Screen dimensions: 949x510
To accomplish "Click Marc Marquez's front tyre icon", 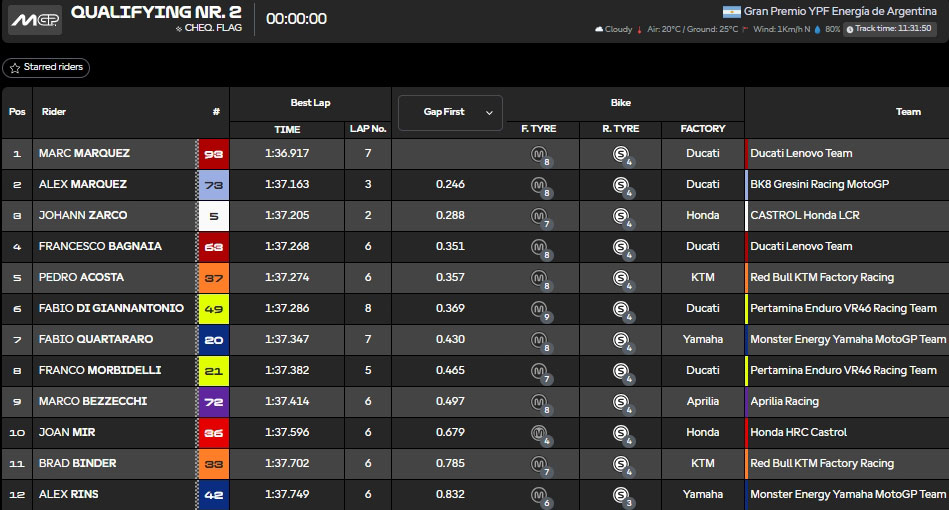I will pos(540,154).
